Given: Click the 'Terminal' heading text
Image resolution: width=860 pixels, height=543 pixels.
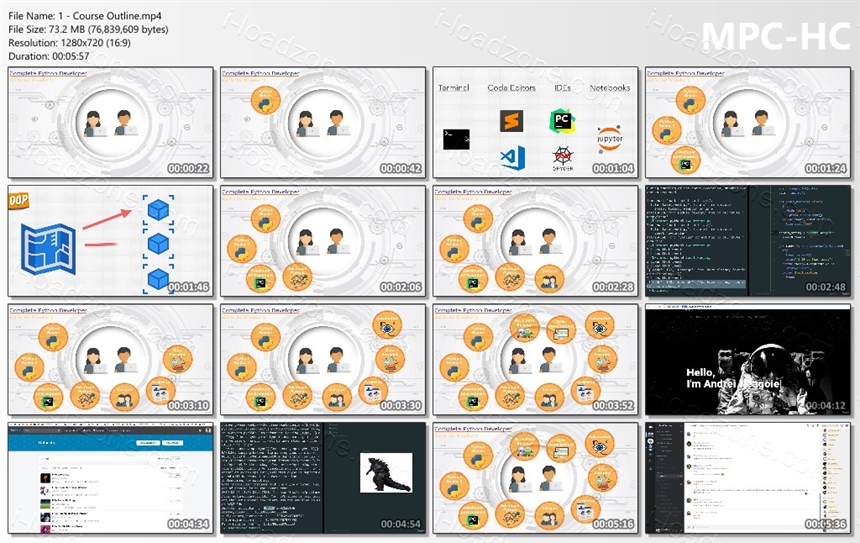Looking at the screenshot, I should point(454,88).
